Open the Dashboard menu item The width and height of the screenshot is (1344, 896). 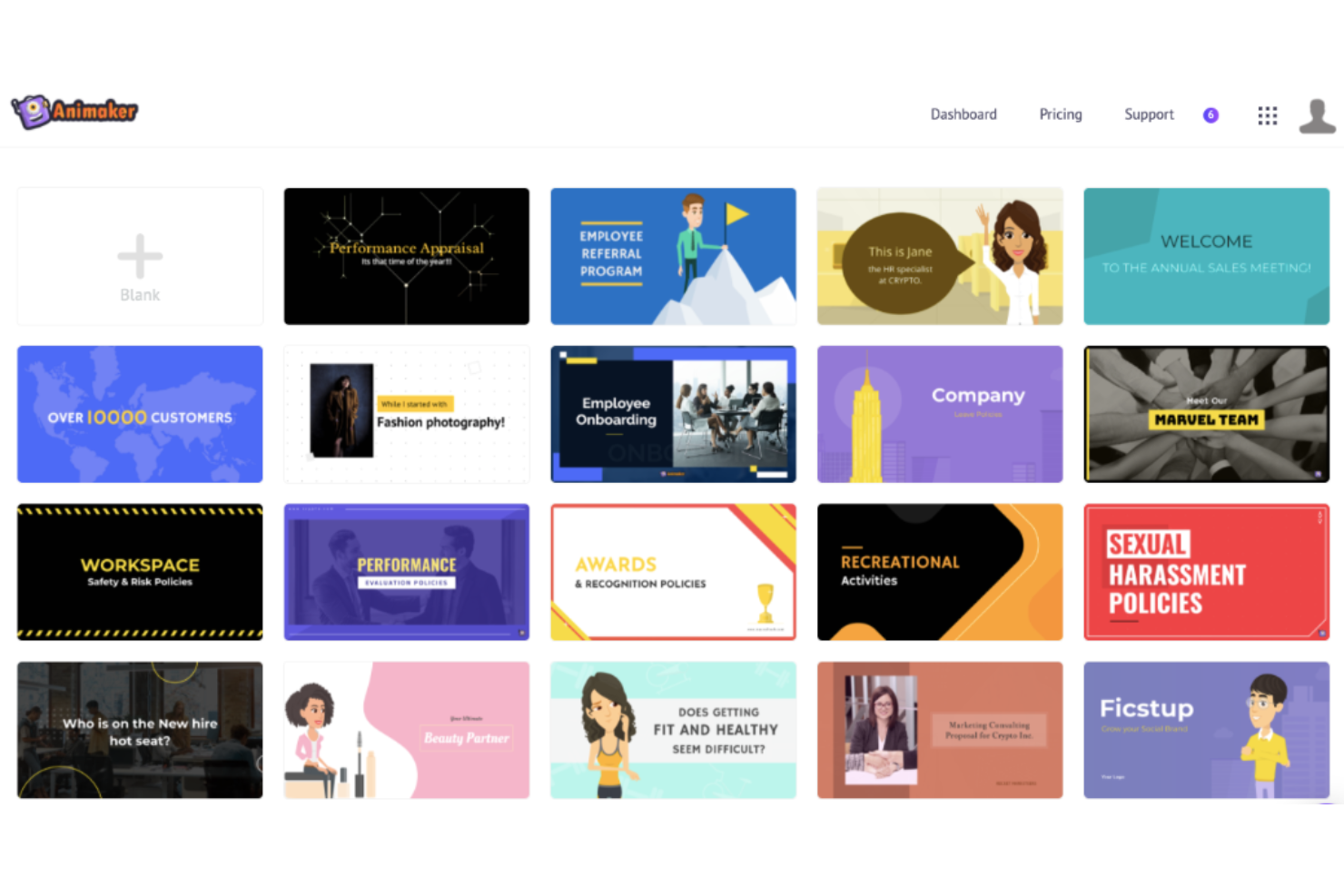pyautogui.click(x=964, y=114)
